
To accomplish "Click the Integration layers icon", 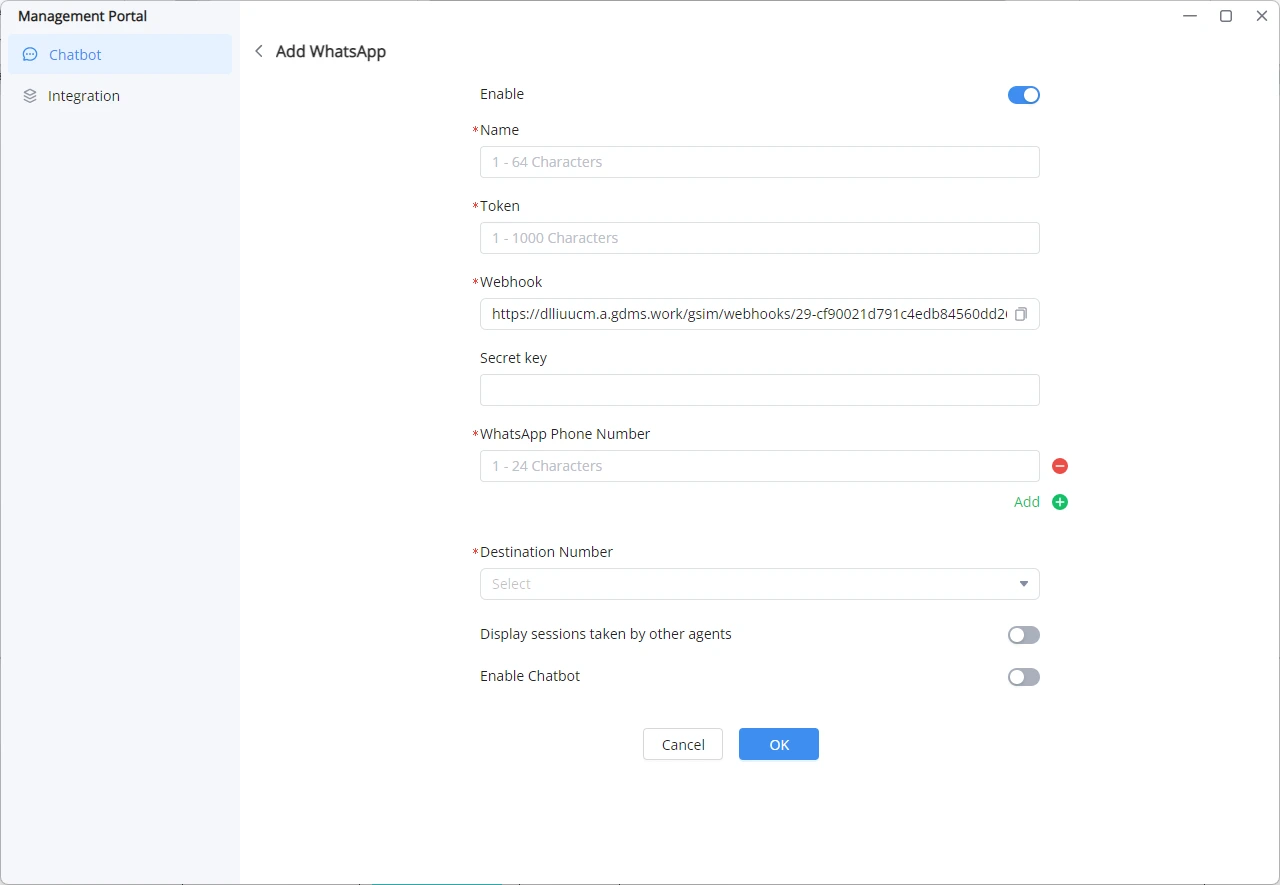I will 30,96.
